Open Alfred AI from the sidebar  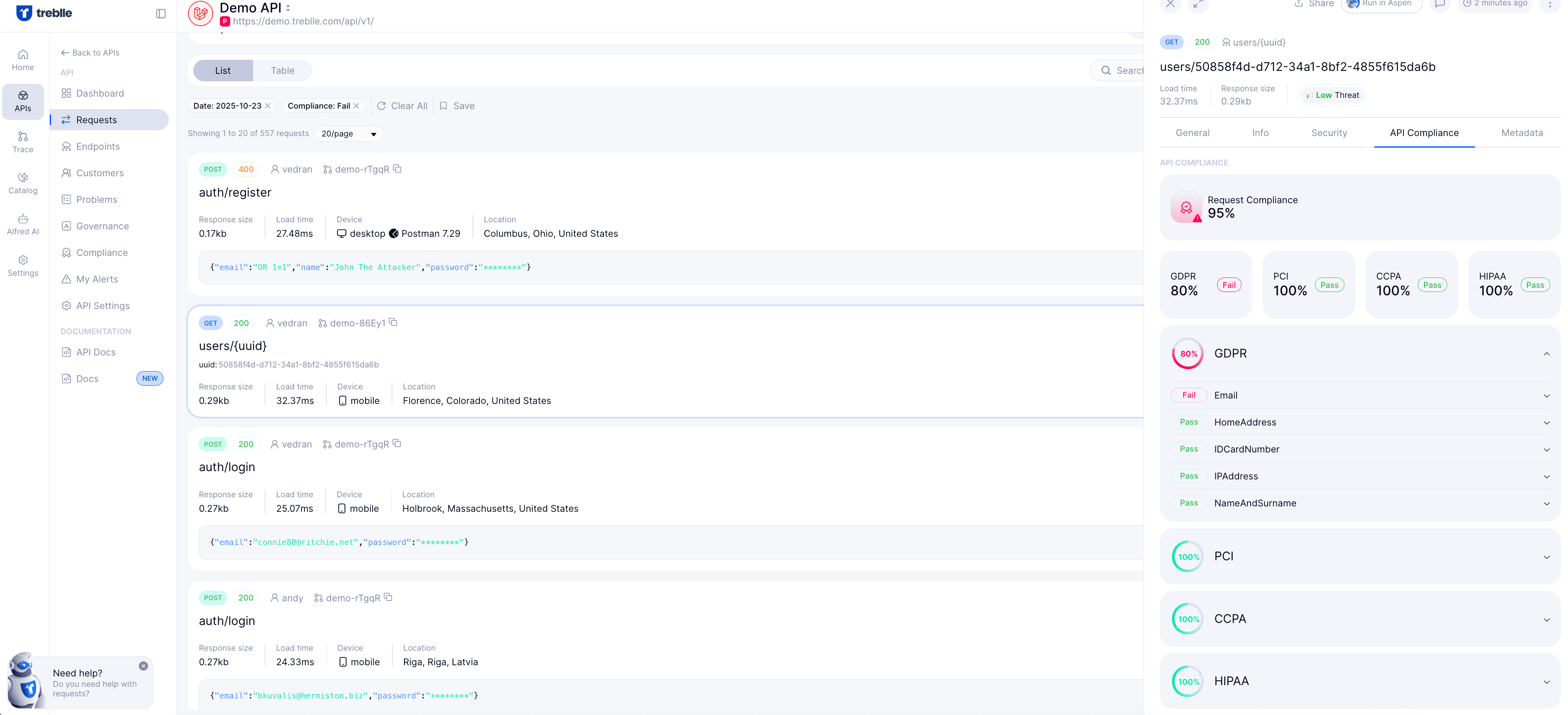pos(22,224)
